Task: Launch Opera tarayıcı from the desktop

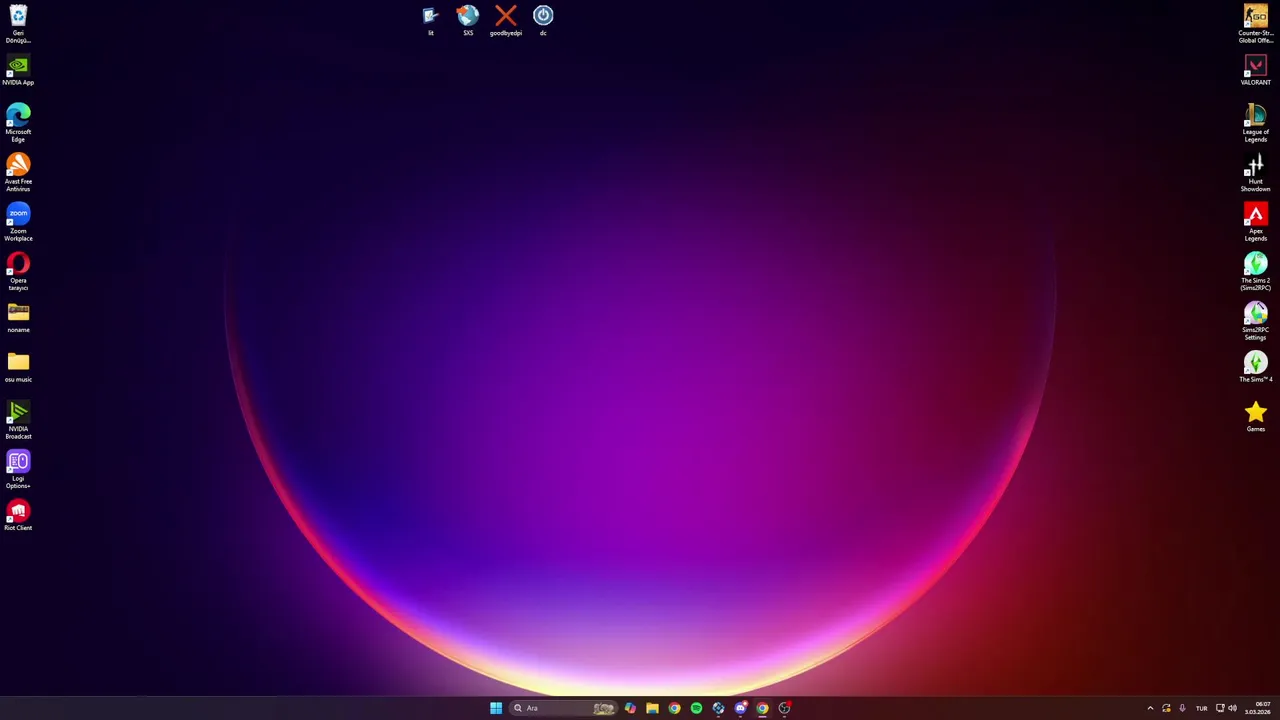Action: pos(18,271)
